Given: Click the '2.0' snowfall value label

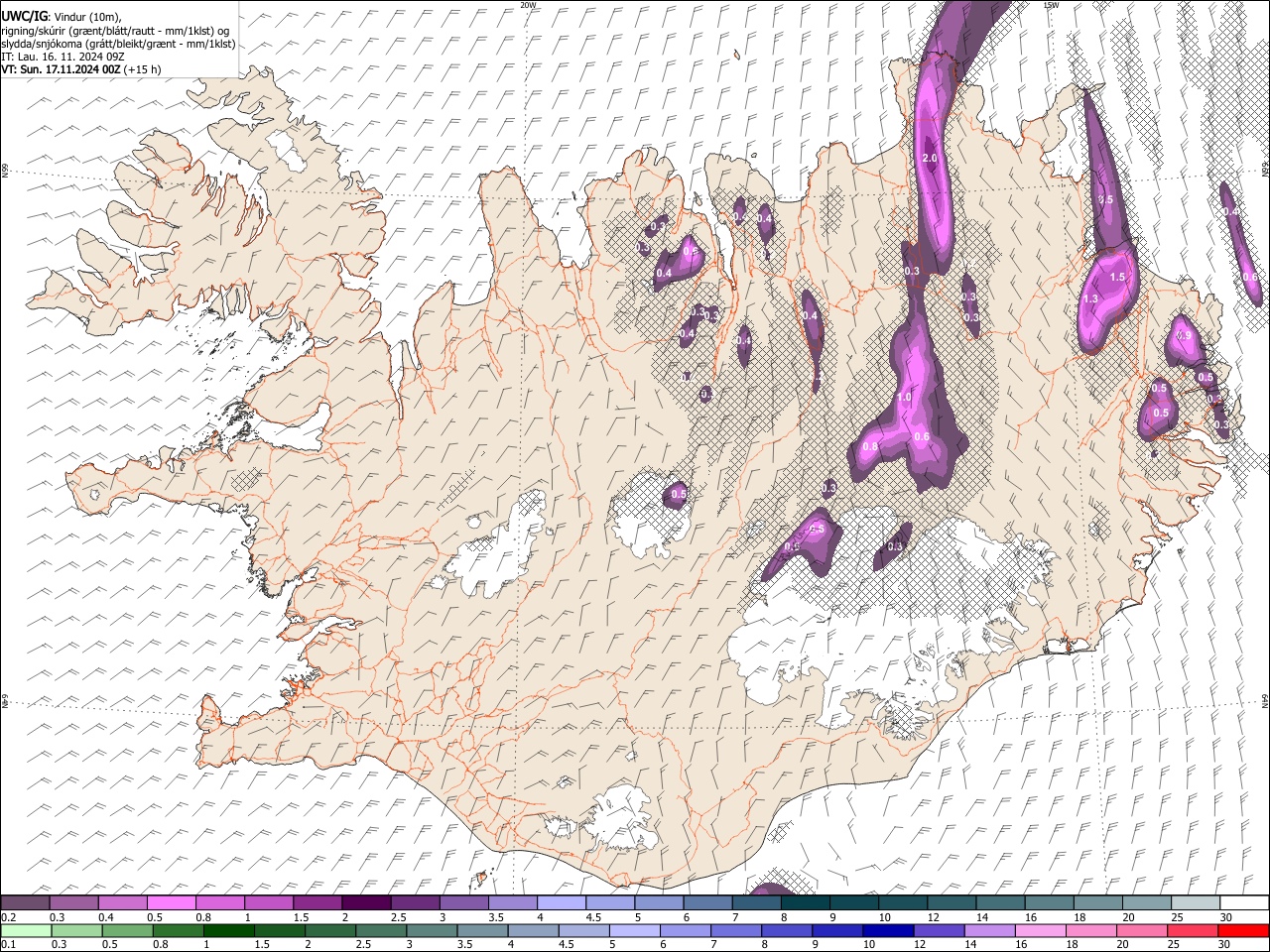Looking at the screenshot, I should [930, 159].
